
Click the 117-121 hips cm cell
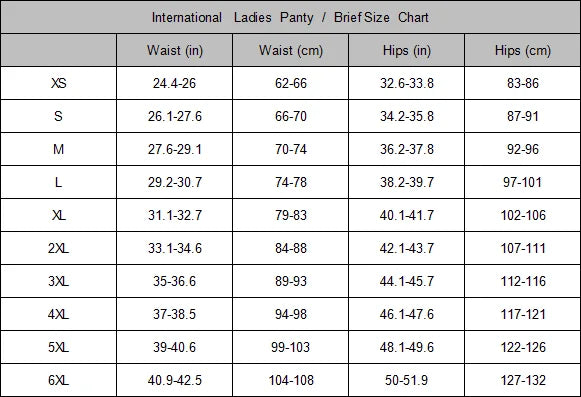[x=523, y=314]
